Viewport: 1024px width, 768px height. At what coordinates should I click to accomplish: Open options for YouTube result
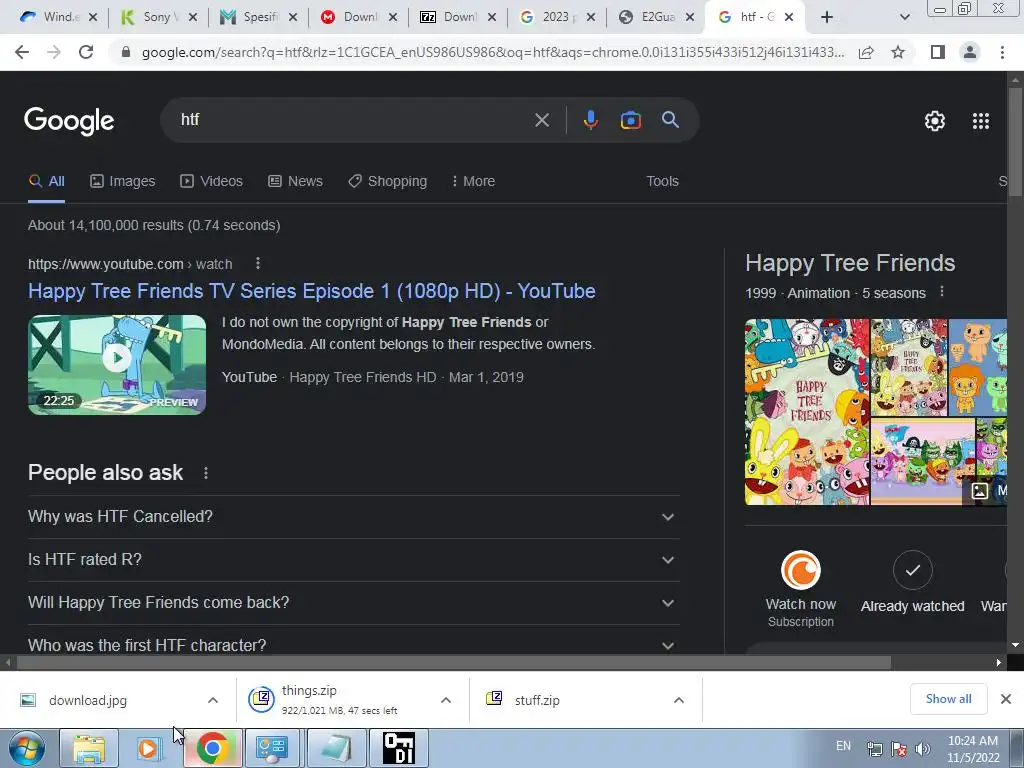tap(258, 263)
